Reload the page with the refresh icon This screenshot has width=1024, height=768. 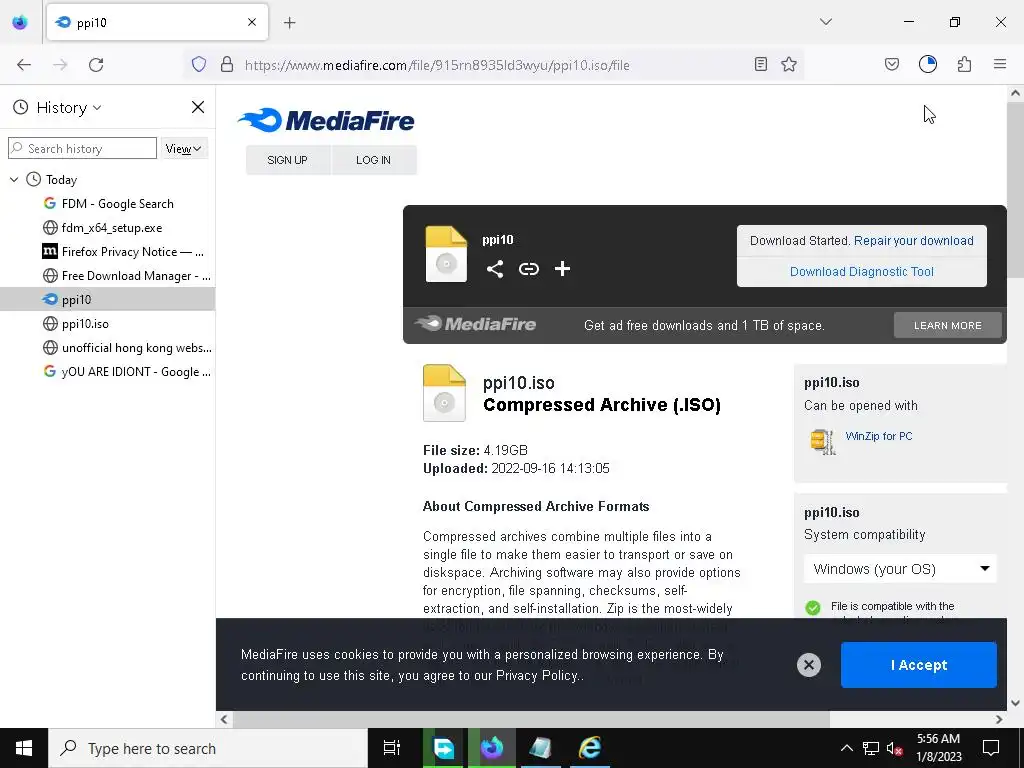coord(96,65)
